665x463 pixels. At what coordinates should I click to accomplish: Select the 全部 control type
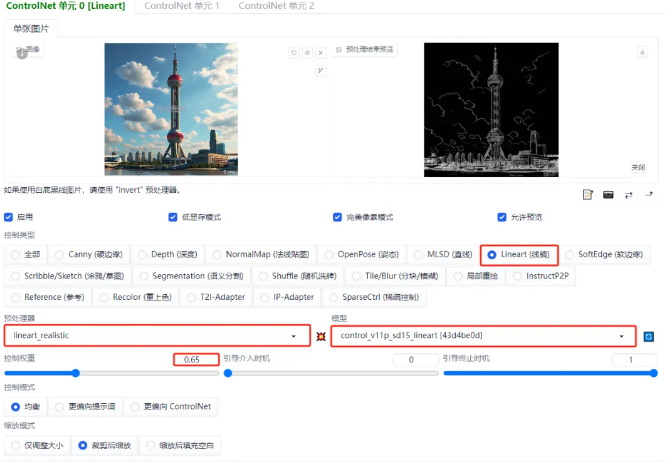pyautogui.click(x=26, y=254)
